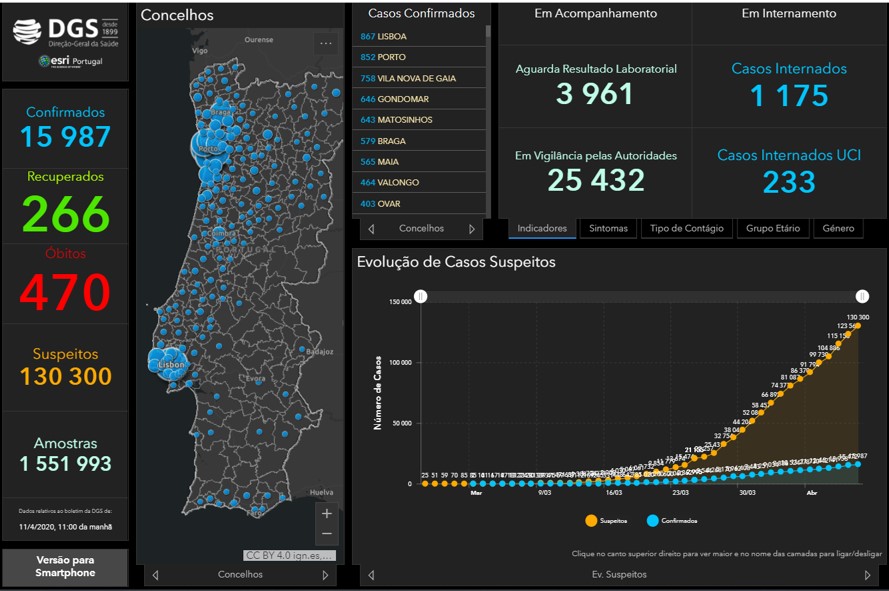Open Versão para Smartphone

65,567
